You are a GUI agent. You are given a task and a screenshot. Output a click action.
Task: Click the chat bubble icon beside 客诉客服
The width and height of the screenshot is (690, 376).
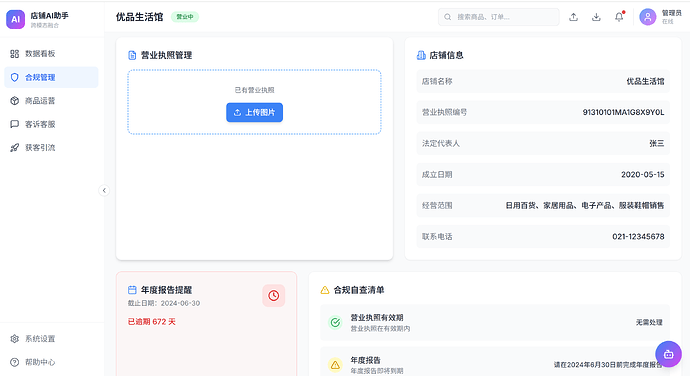(x=15, y=124)
